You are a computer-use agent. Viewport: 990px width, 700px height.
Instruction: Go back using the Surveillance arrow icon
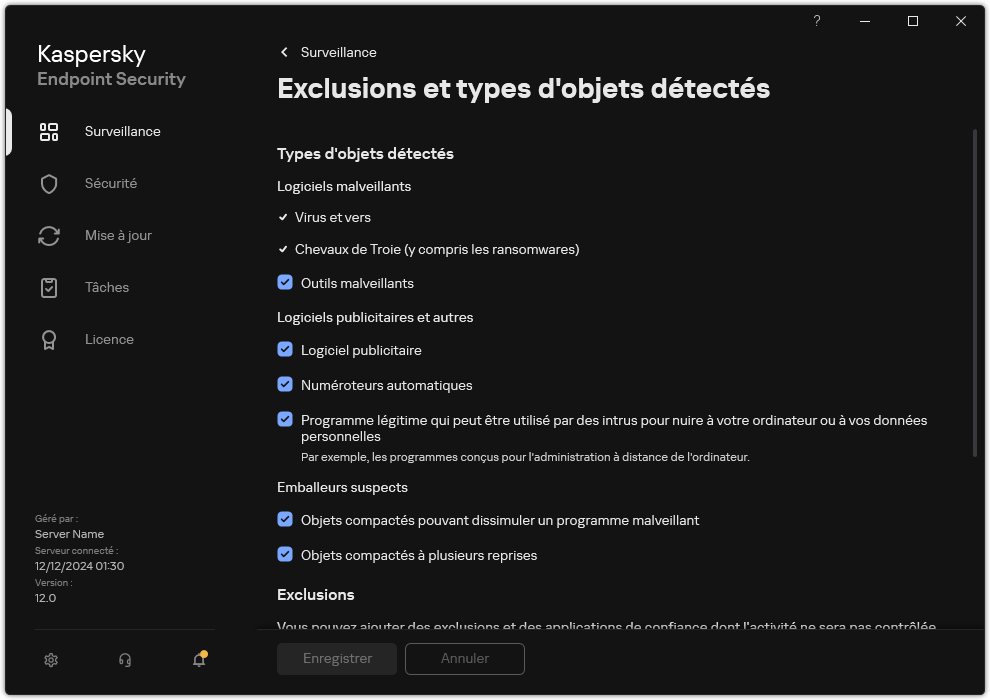click(284, 52)
